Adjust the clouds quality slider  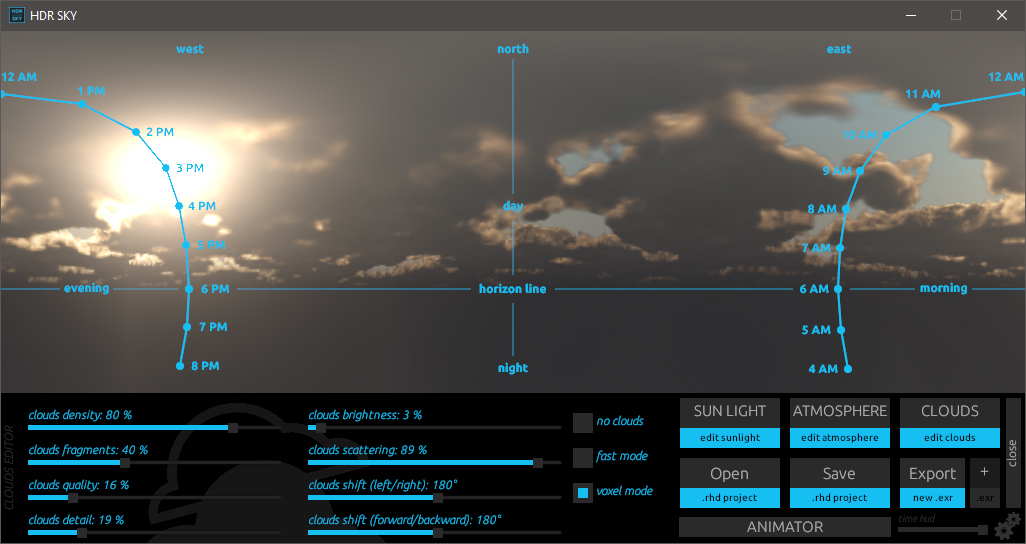click(154, 498)
